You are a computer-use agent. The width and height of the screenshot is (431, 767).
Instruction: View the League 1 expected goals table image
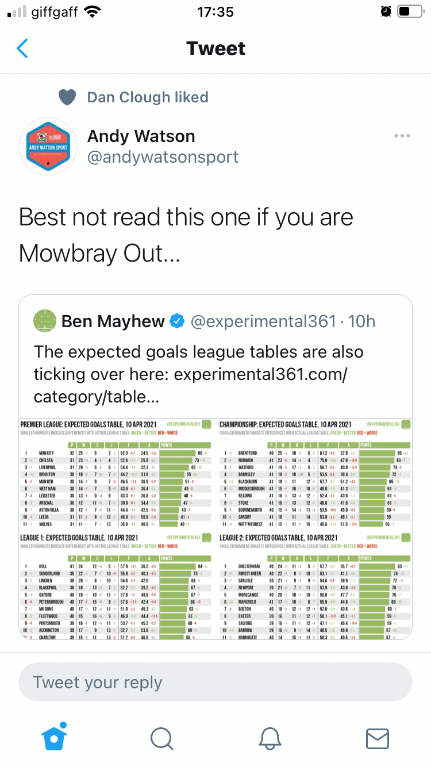tap(116, 586)
